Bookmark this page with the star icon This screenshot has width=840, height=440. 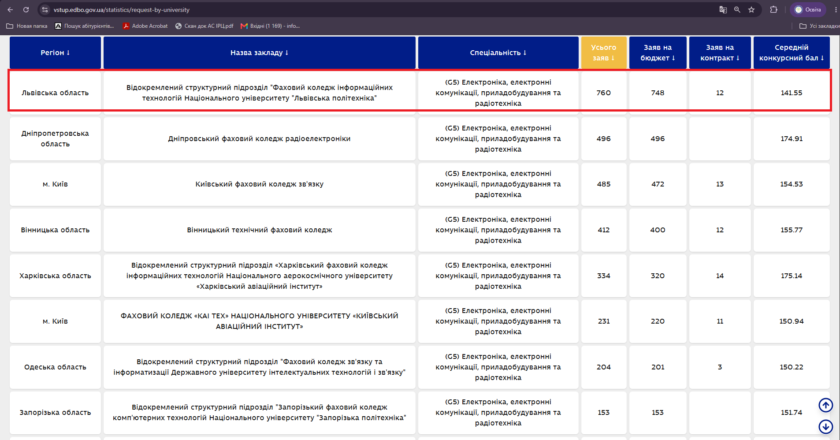(752, 10)
